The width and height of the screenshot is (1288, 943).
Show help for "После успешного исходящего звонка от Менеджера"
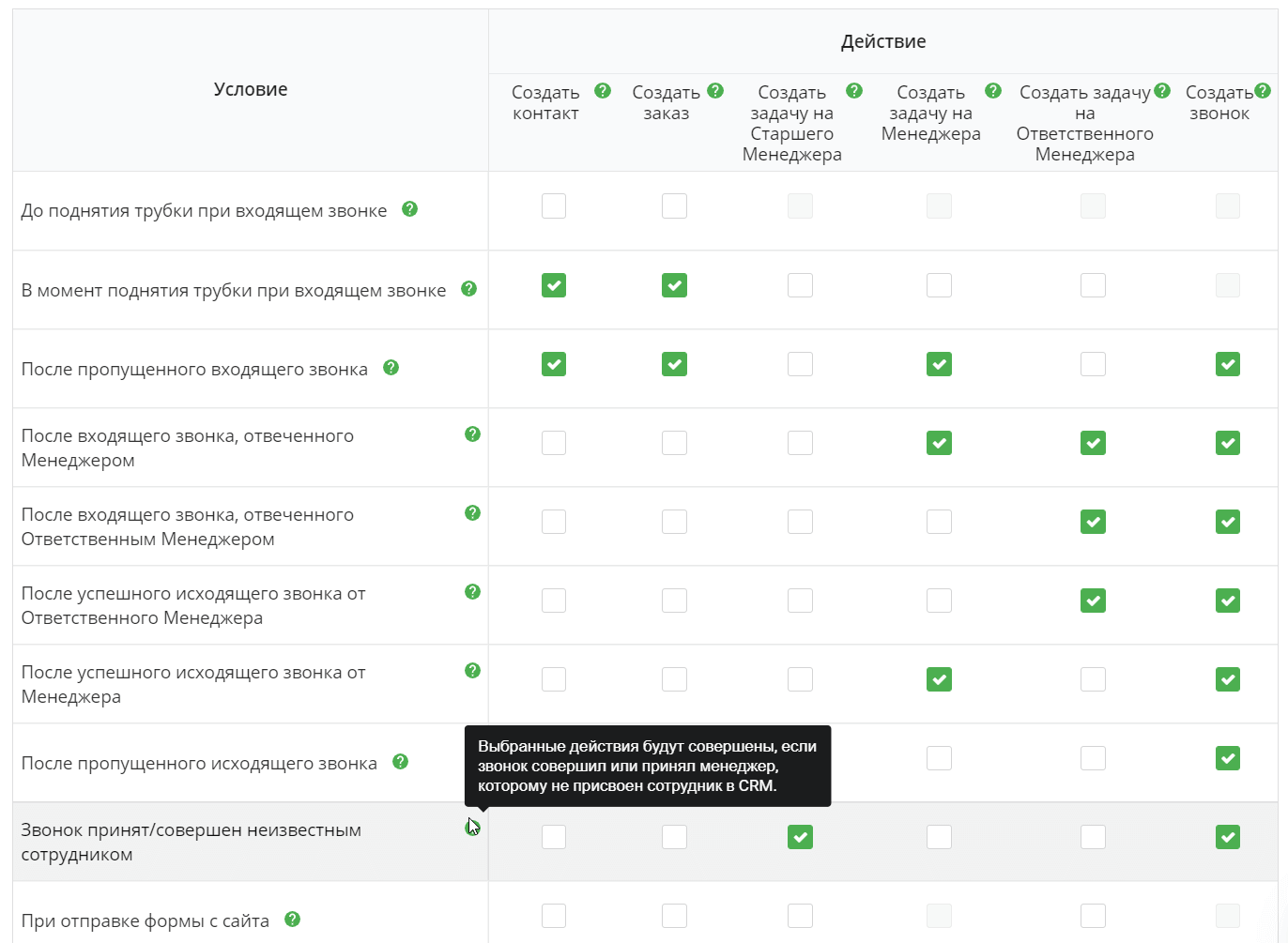[472, 671]
